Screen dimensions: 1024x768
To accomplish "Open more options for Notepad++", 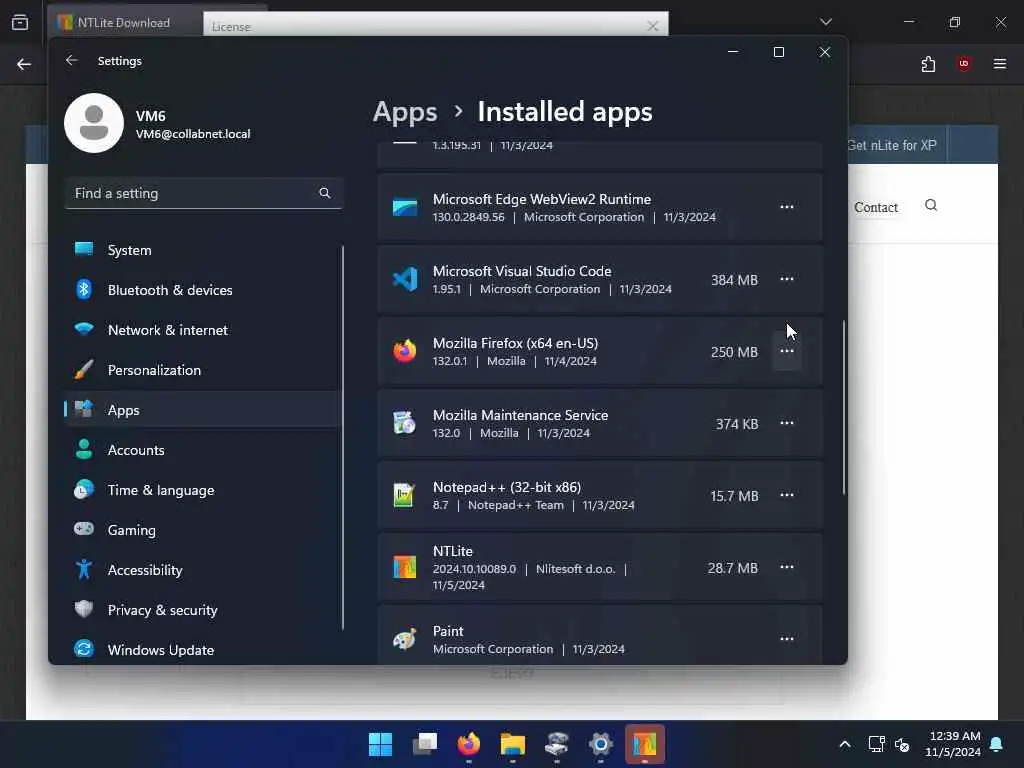I will [787, 495].
